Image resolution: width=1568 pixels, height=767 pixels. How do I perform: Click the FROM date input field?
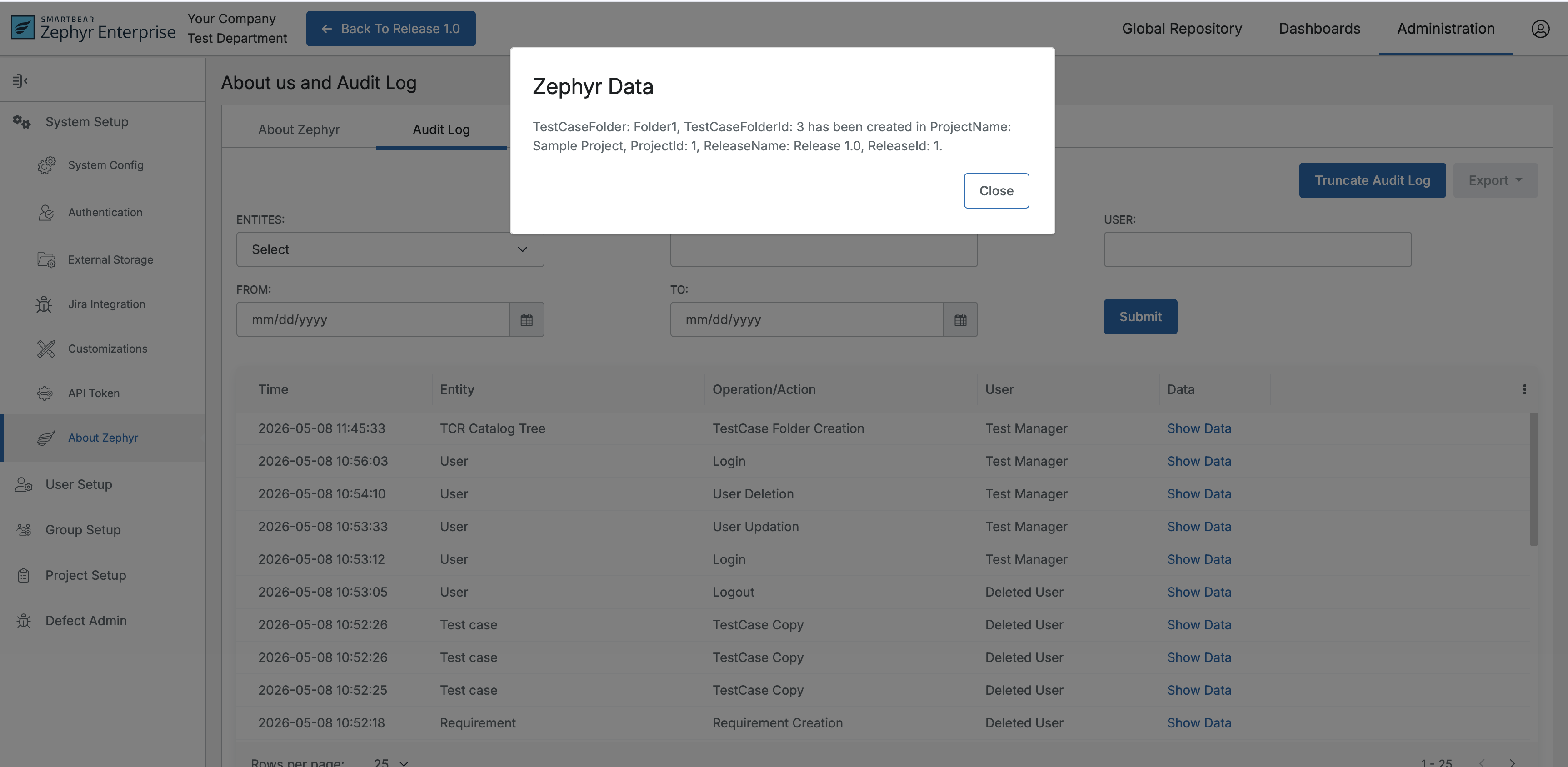[x=373, y=319]
